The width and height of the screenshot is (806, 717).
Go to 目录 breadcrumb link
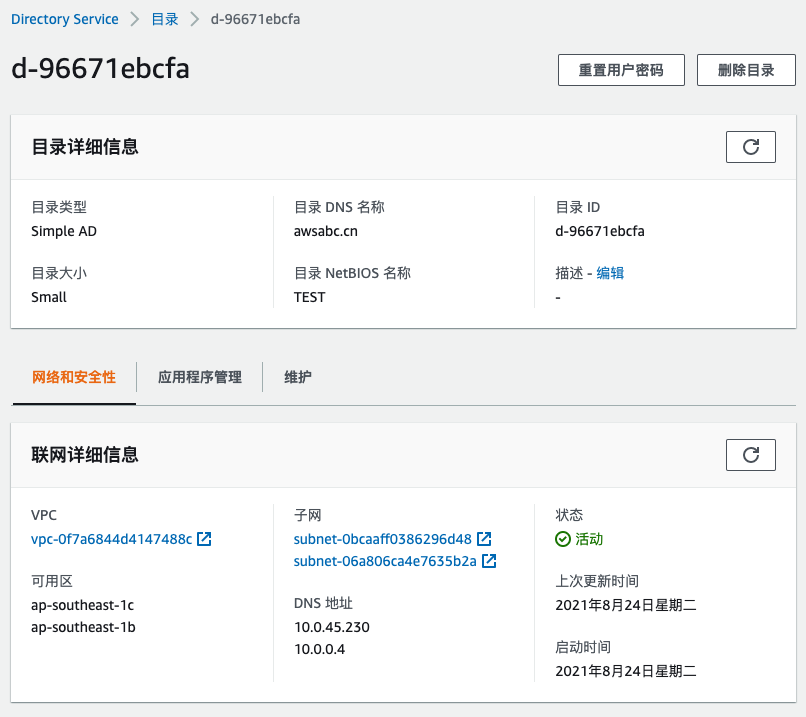[x=164, y=19]
